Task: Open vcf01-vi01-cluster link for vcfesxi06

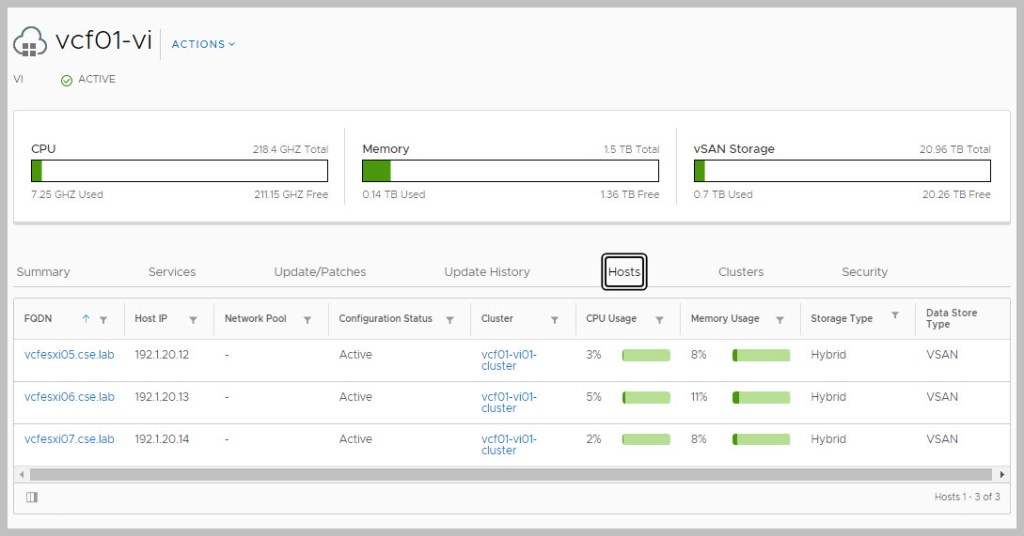Action: point(509,402)
